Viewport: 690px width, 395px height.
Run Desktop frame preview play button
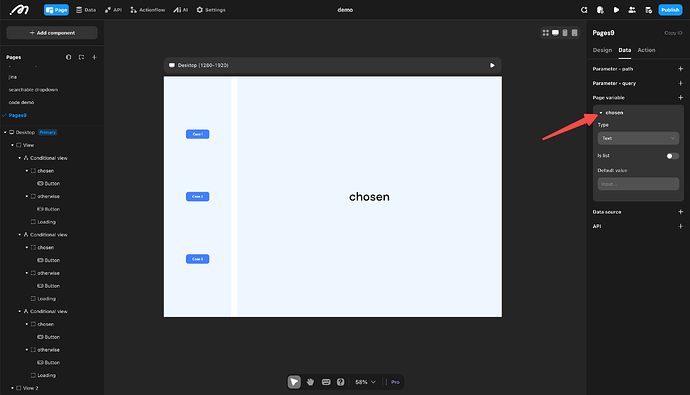(x=492, y=65)
